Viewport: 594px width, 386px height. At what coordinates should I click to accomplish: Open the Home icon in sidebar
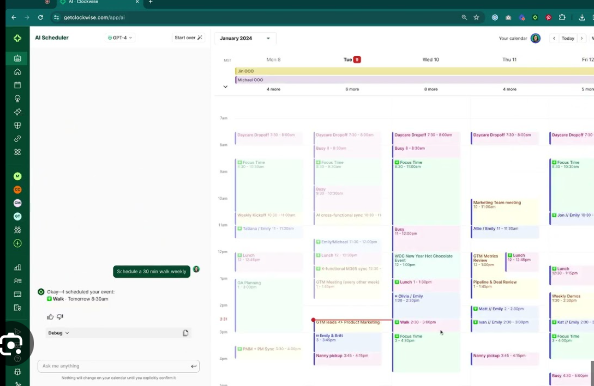pyautogui.click(x=17, y=72)
